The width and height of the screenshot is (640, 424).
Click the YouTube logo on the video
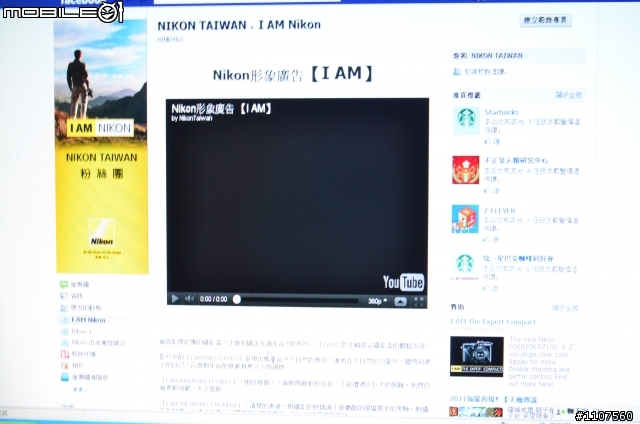point(403,282)
